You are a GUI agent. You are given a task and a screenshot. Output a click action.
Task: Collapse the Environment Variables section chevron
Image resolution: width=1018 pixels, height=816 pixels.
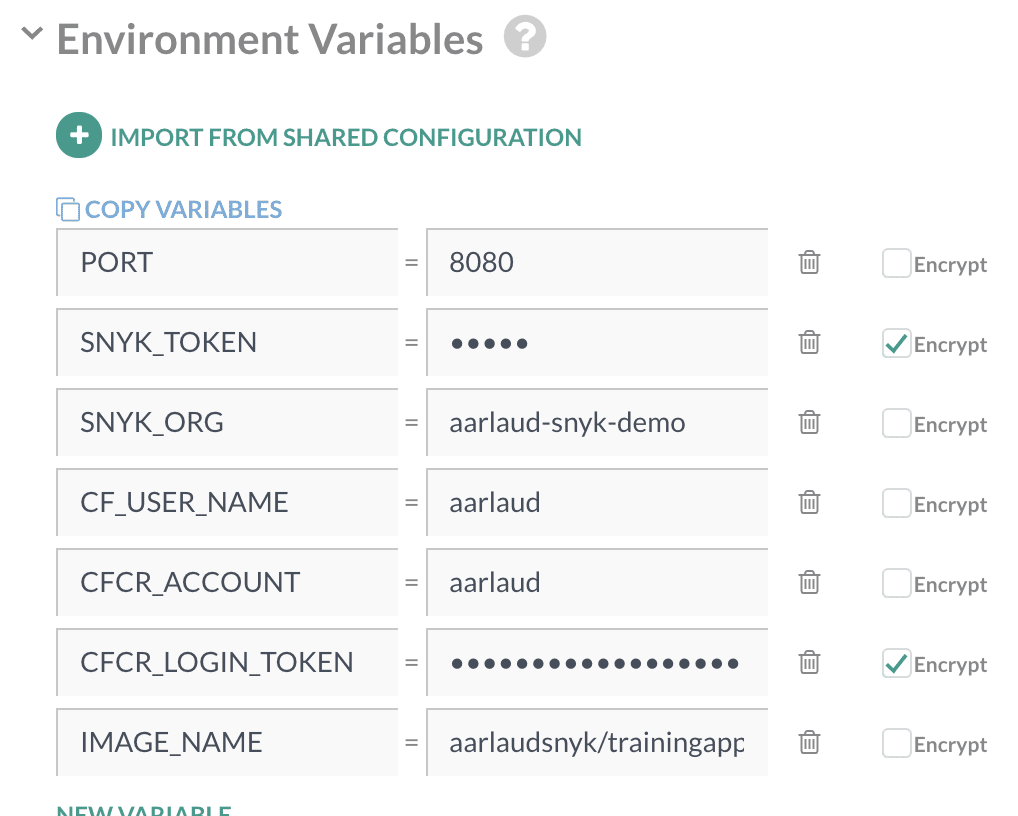point(32,32)
